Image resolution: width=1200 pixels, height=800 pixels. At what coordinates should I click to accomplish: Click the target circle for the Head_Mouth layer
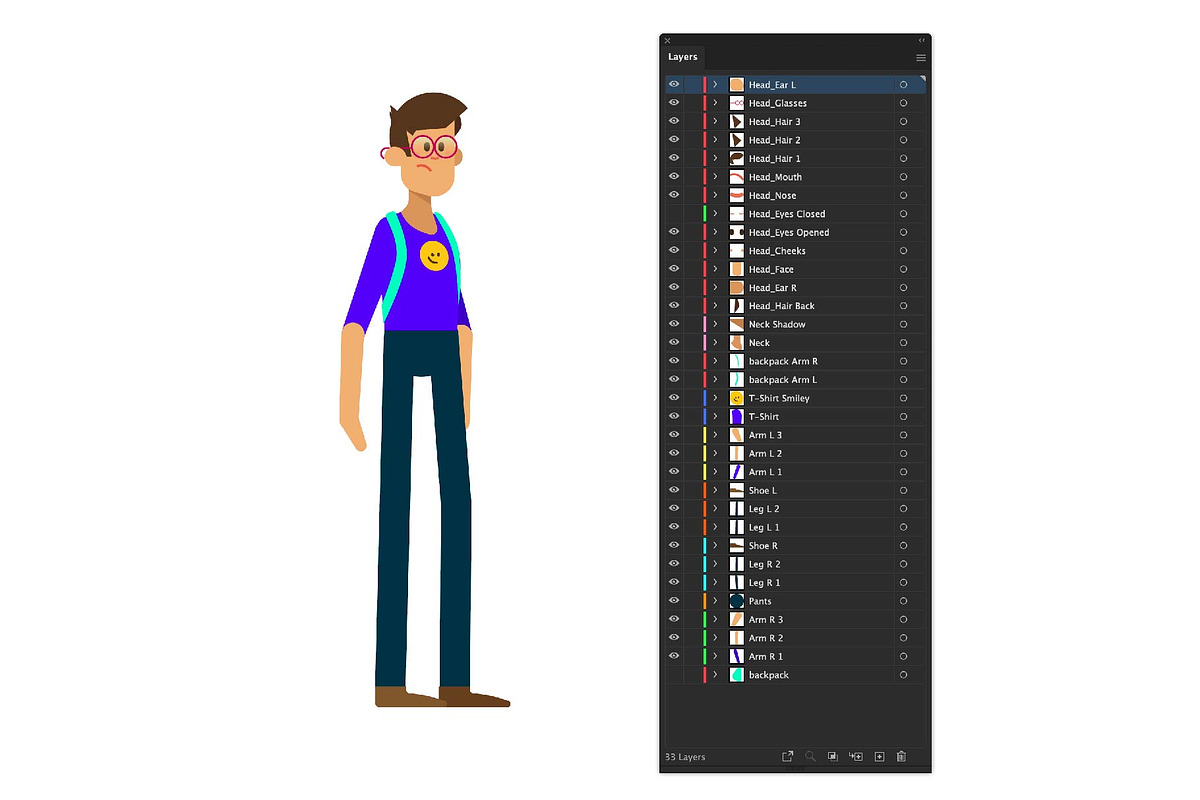[x=904, y=177]
